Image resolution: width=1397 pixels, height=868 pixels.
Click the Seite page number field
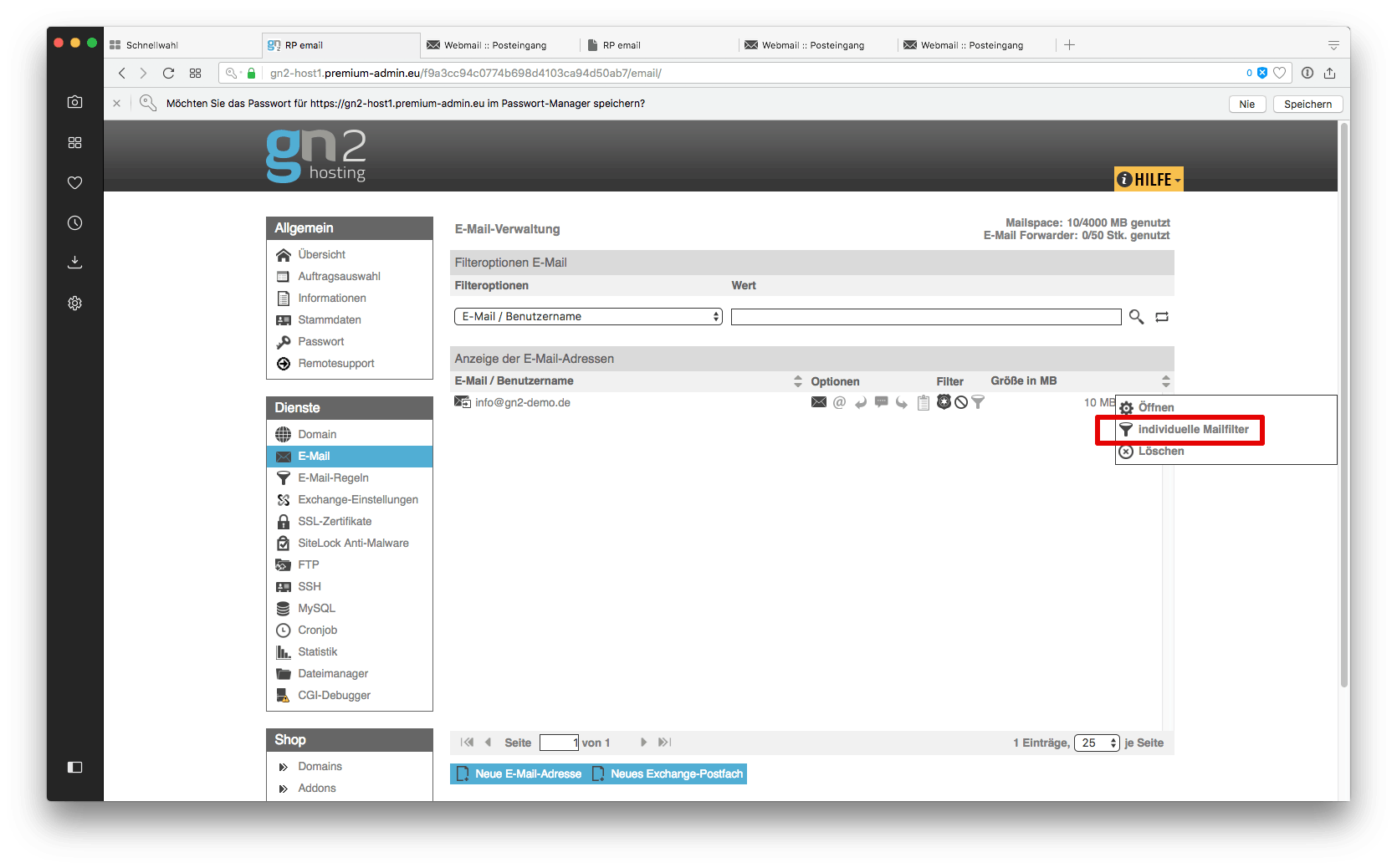(x=560, y=743)
